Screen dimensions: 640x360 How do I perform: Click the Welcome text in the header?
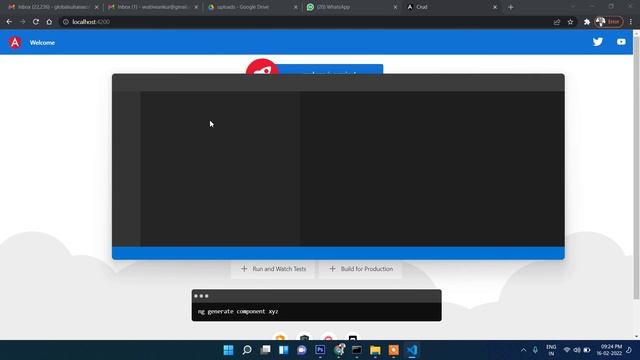42,42
